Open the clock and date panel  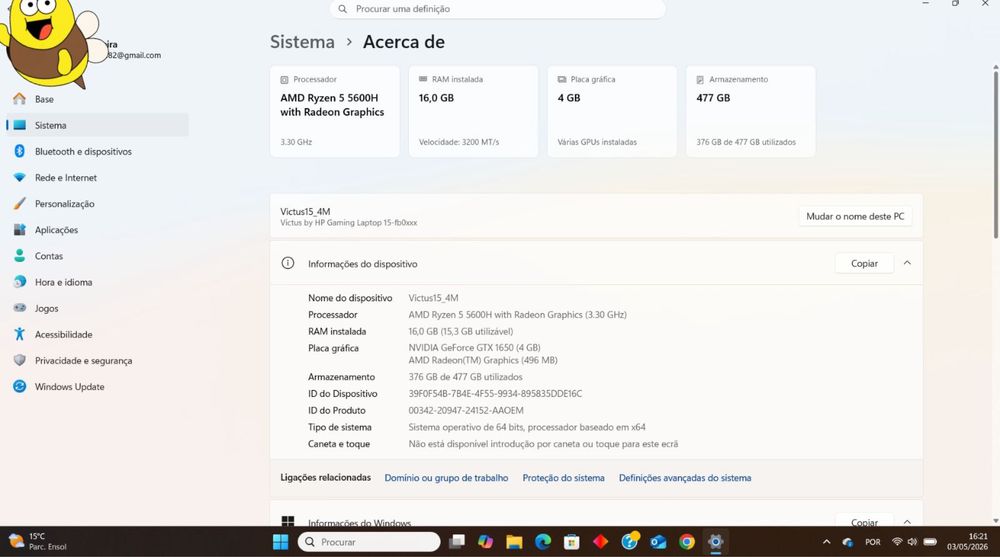(967, 542)
